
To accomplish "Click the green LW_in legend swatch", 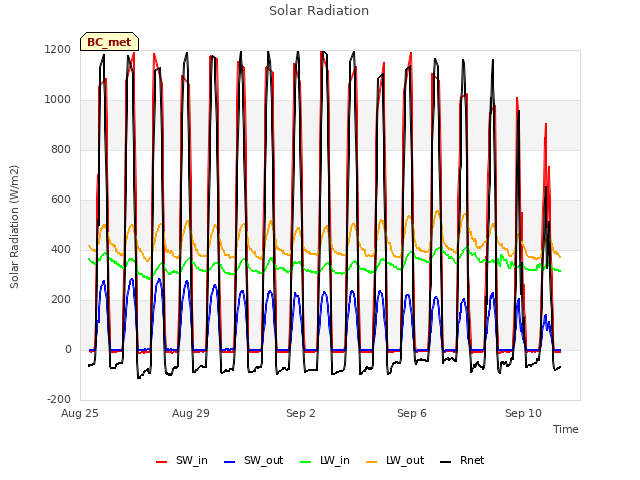I will point(306,462).
